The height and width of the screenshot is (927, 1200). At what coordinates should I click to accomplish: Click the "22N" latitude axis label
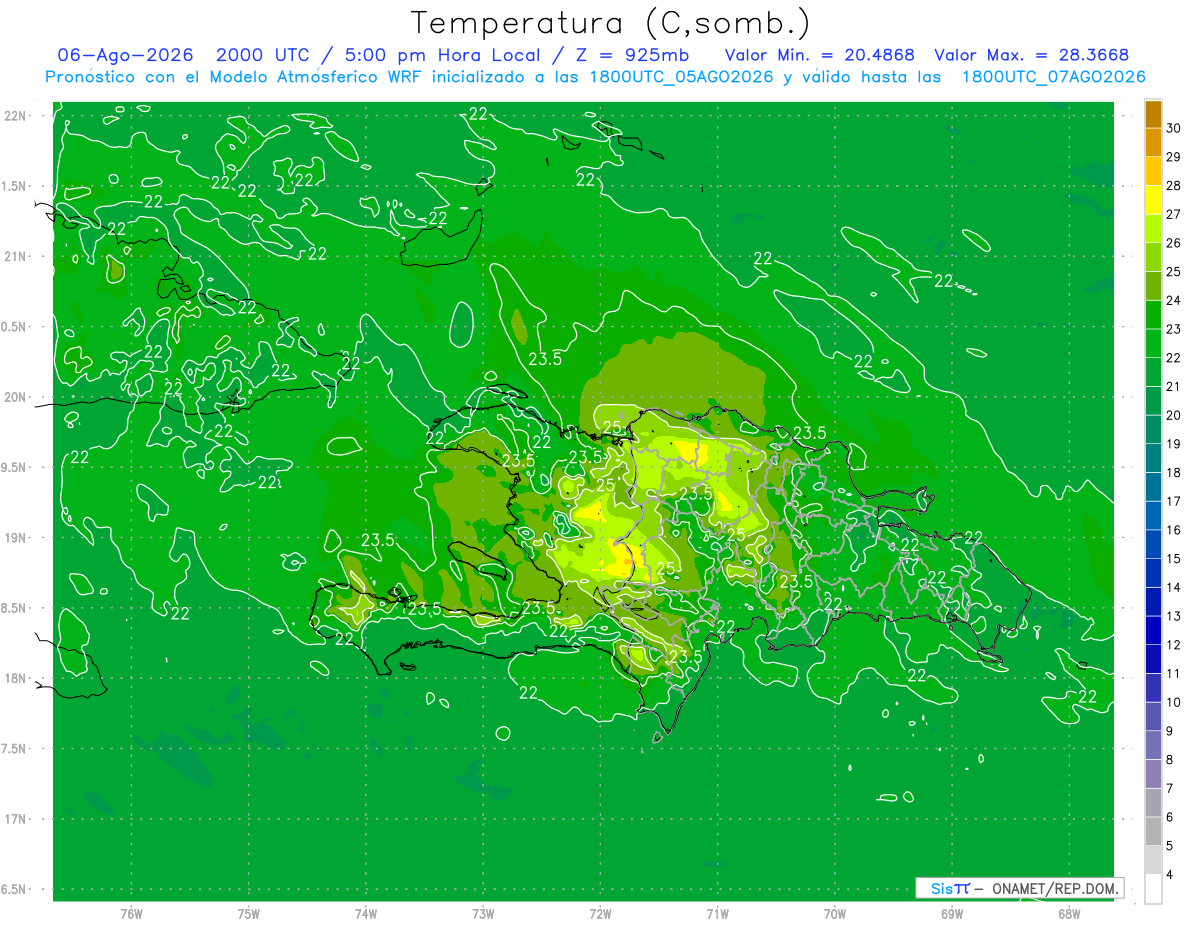pos(16,115)
